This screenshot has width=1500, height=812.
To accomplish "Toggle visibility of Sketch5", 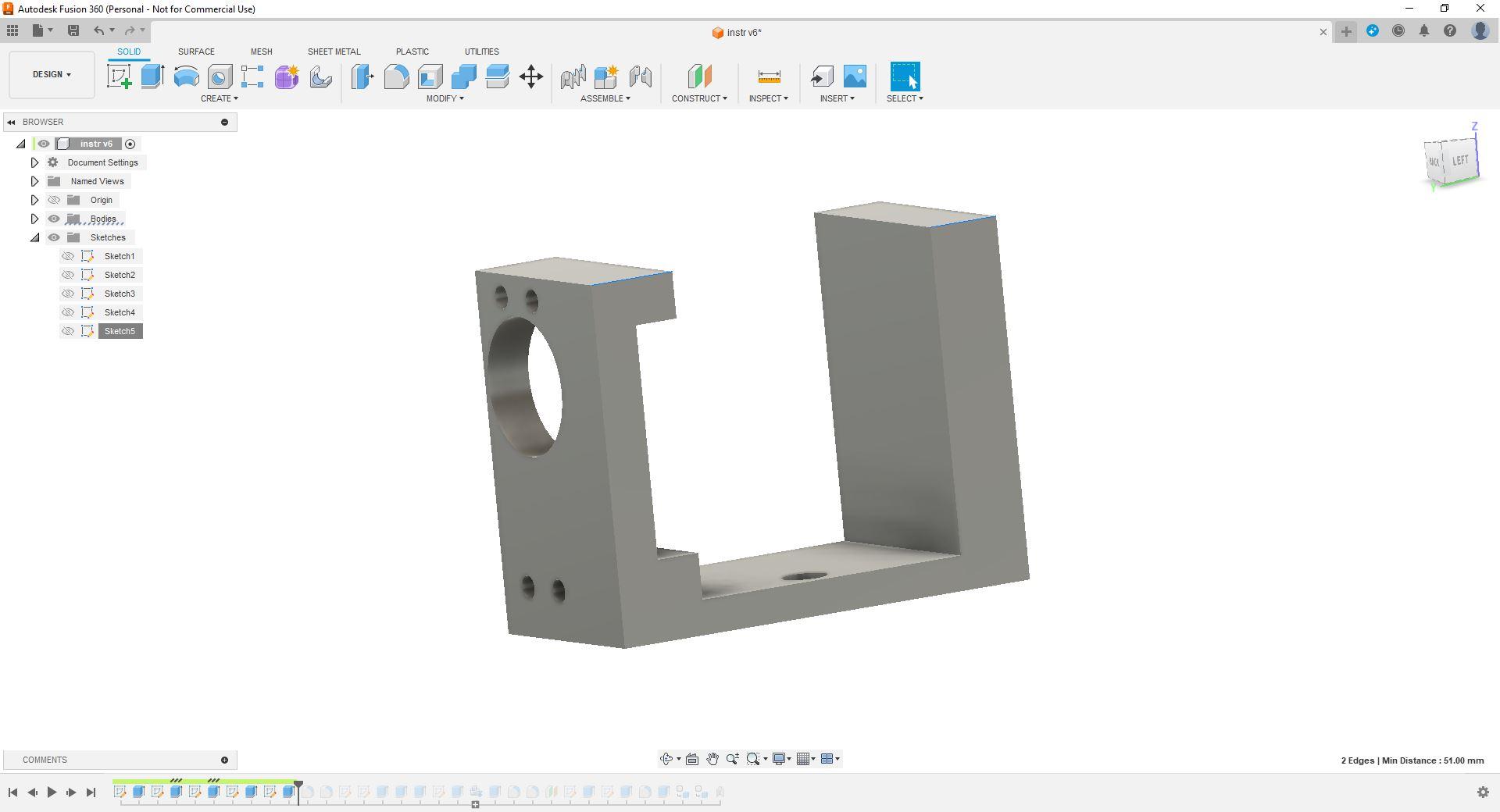I will point(68,331).
